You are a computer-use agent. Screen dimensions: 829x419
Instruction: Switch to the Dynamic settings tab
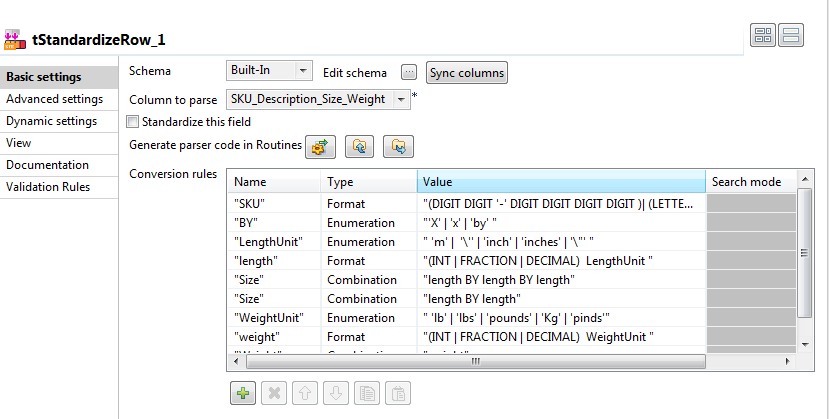tap(51, 121)
